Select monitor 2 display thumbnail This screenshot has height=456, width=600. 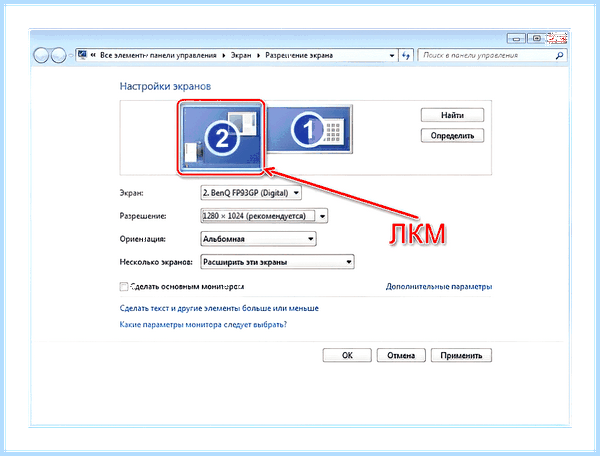[x=221, y=137]
